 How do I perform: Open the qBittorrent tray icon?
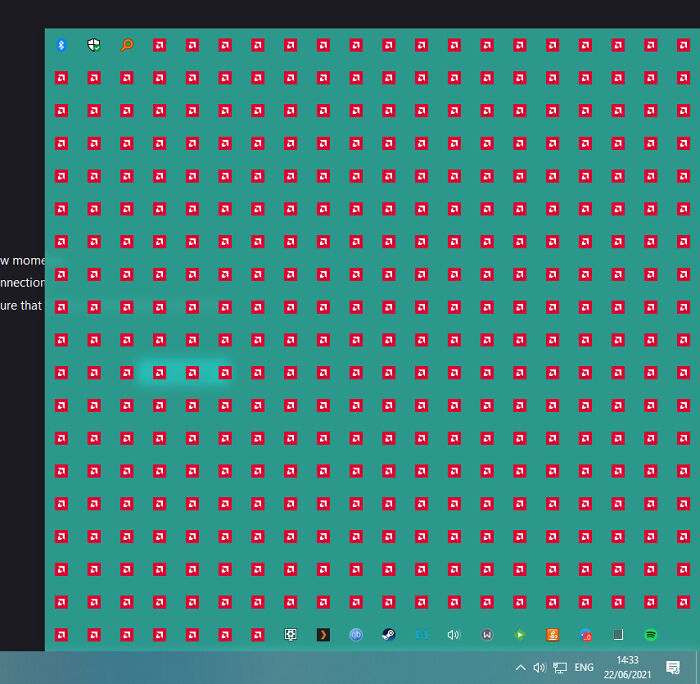(356, 634)
